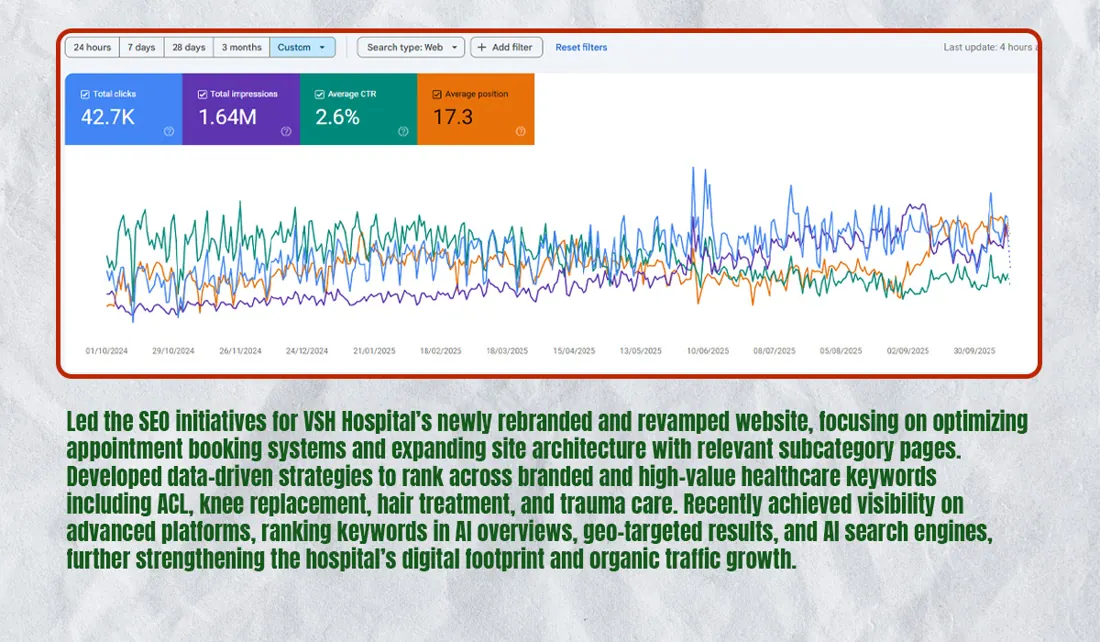Switch to the 28 days range
The height and width of the screenshot is (642, 1100).
coord(189,47)
